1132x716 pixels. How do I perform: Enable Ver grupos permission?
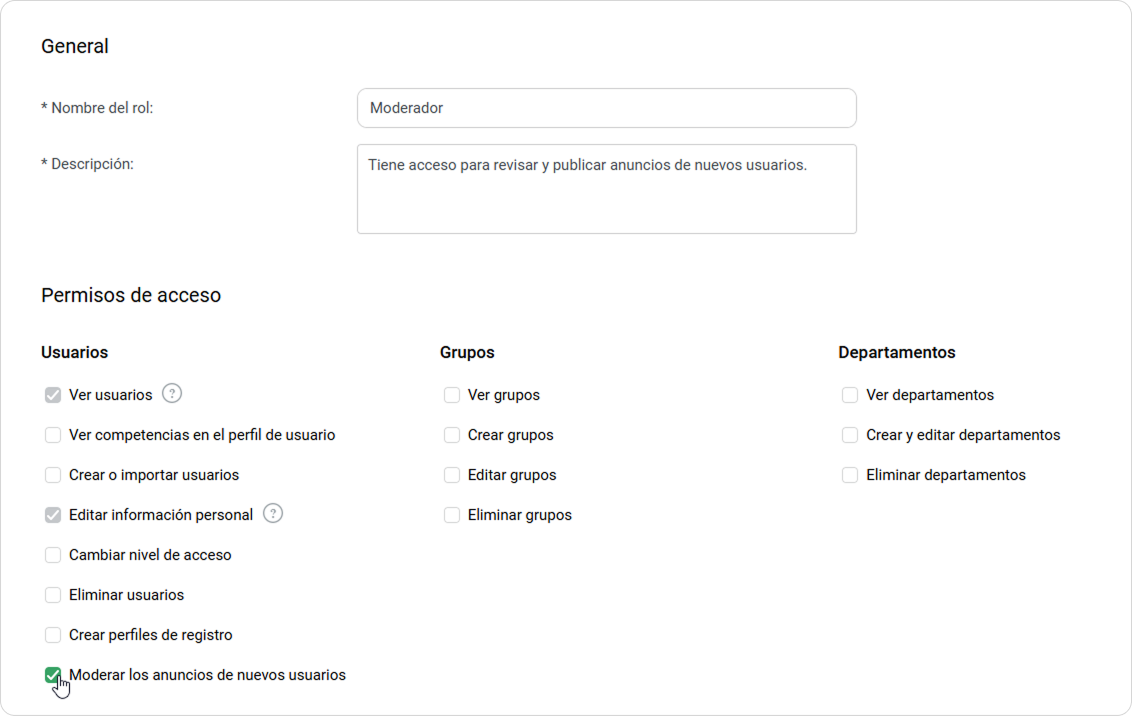click(452, 395)
